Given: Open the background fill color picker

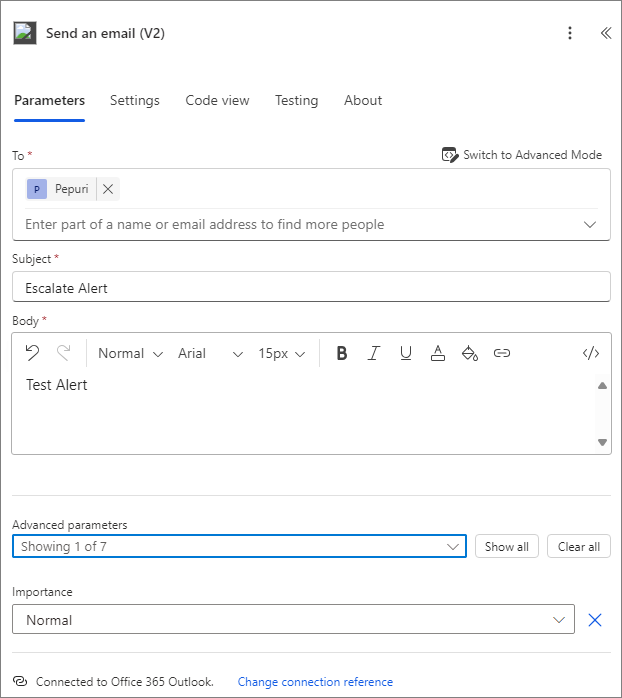Looking at the screenshot, I should coord(470,353).
